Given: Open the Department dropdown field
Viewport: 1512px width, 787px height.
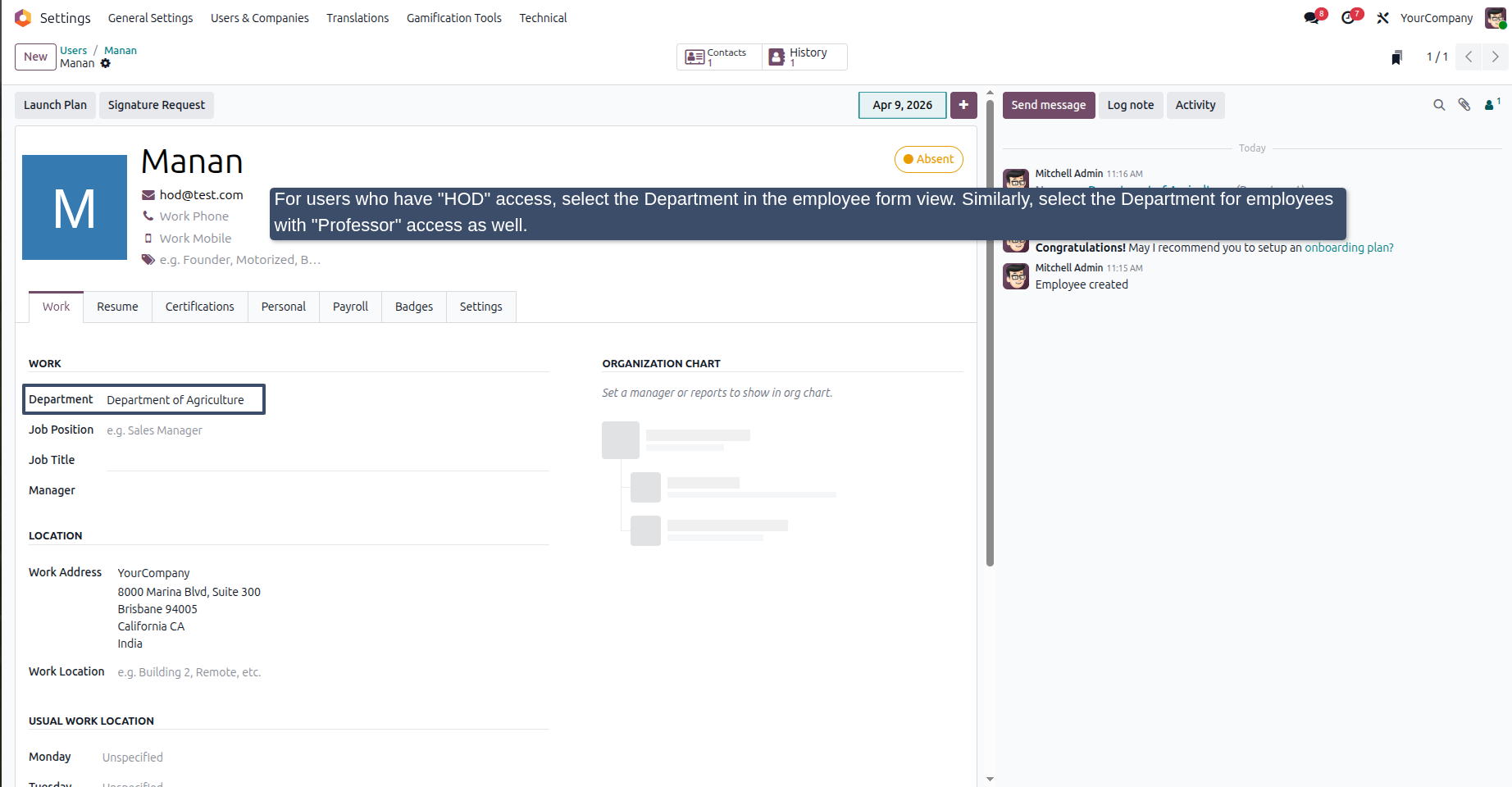Looking at the screenshot, I should pyautogui.click(x=185, y=400).
